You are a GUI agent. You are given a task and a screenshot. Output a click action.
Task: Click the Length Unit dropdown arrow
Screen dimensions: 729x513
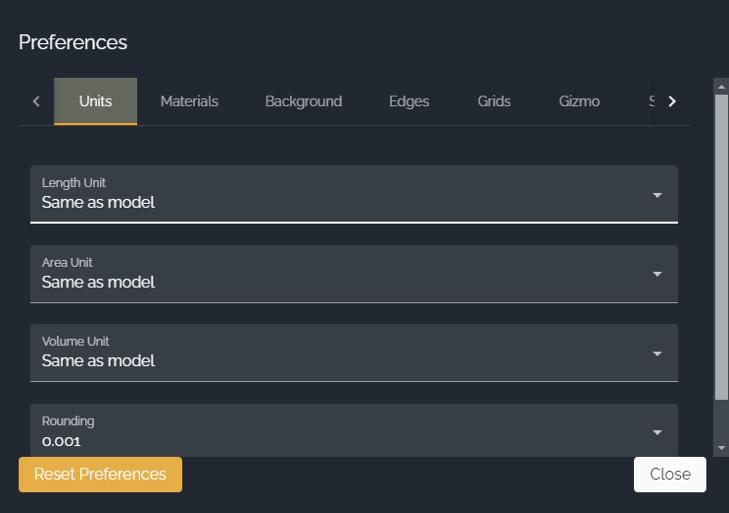click(x=657, y=195)
